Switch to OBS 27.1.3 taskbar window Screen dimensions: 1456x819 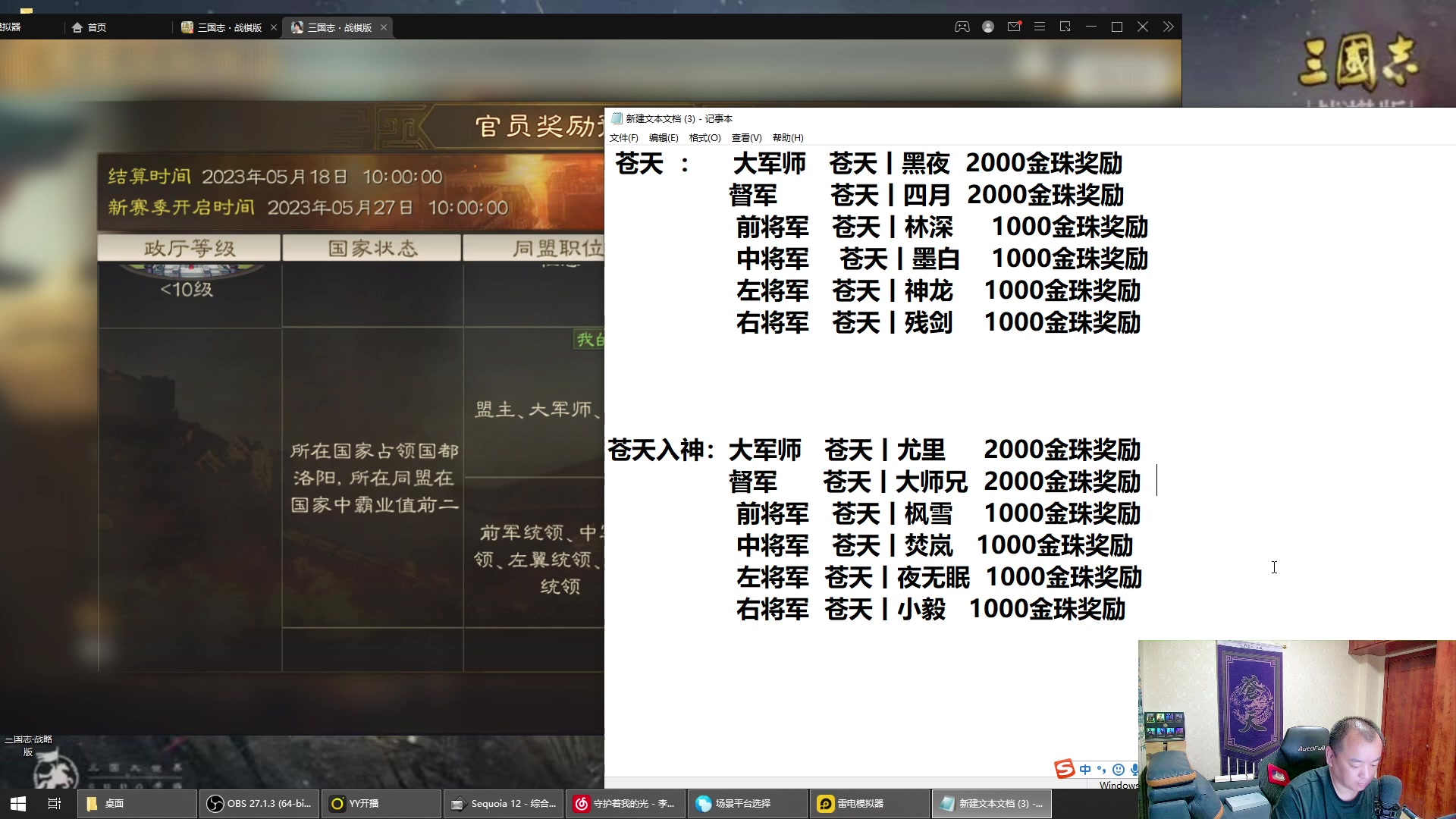[x=259, y=803]
